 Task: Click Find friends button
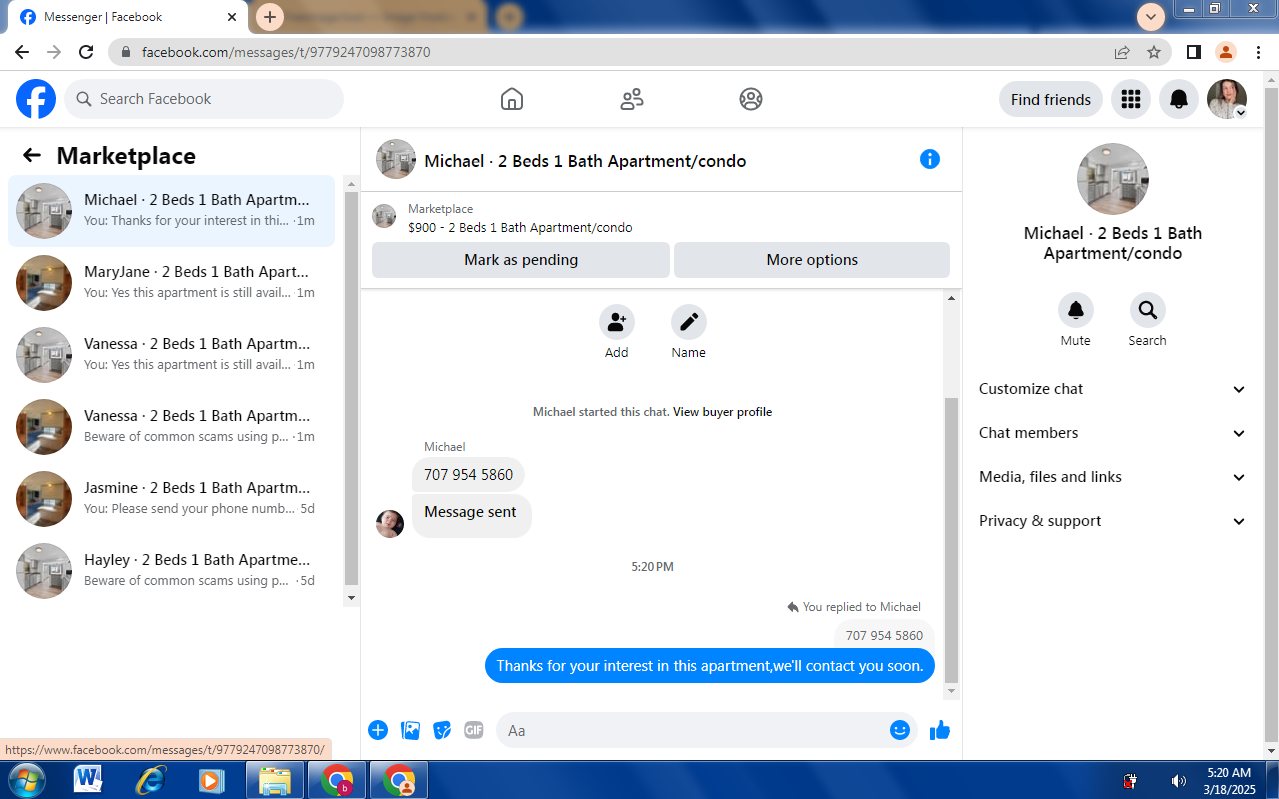[x=1051, y=99]
